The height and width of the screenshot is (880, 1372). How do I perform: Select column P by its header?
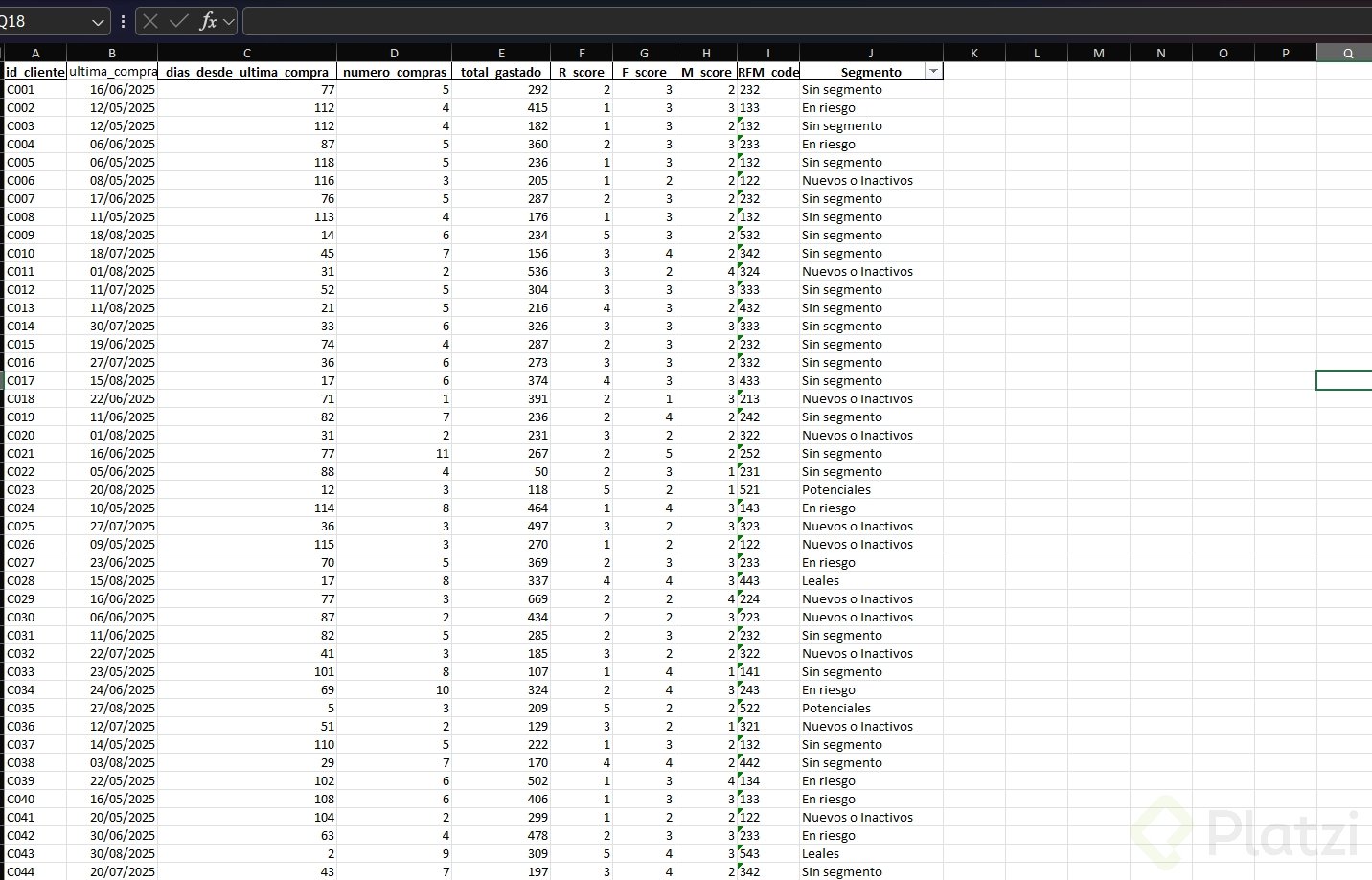coord(1286,54)
